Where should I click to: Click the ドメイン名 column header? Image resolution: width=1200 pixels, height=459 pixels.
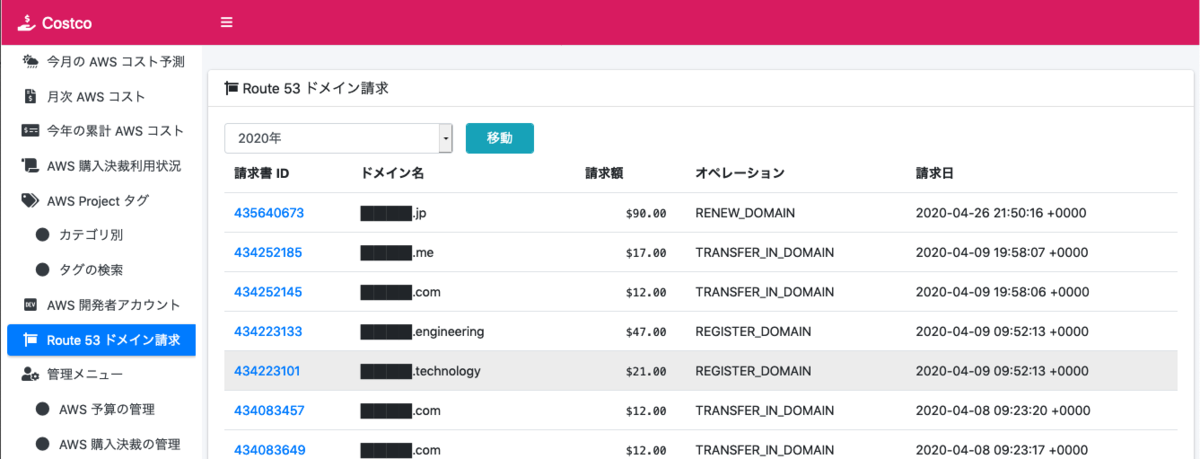pyautogui.click(x=392, y=173)
